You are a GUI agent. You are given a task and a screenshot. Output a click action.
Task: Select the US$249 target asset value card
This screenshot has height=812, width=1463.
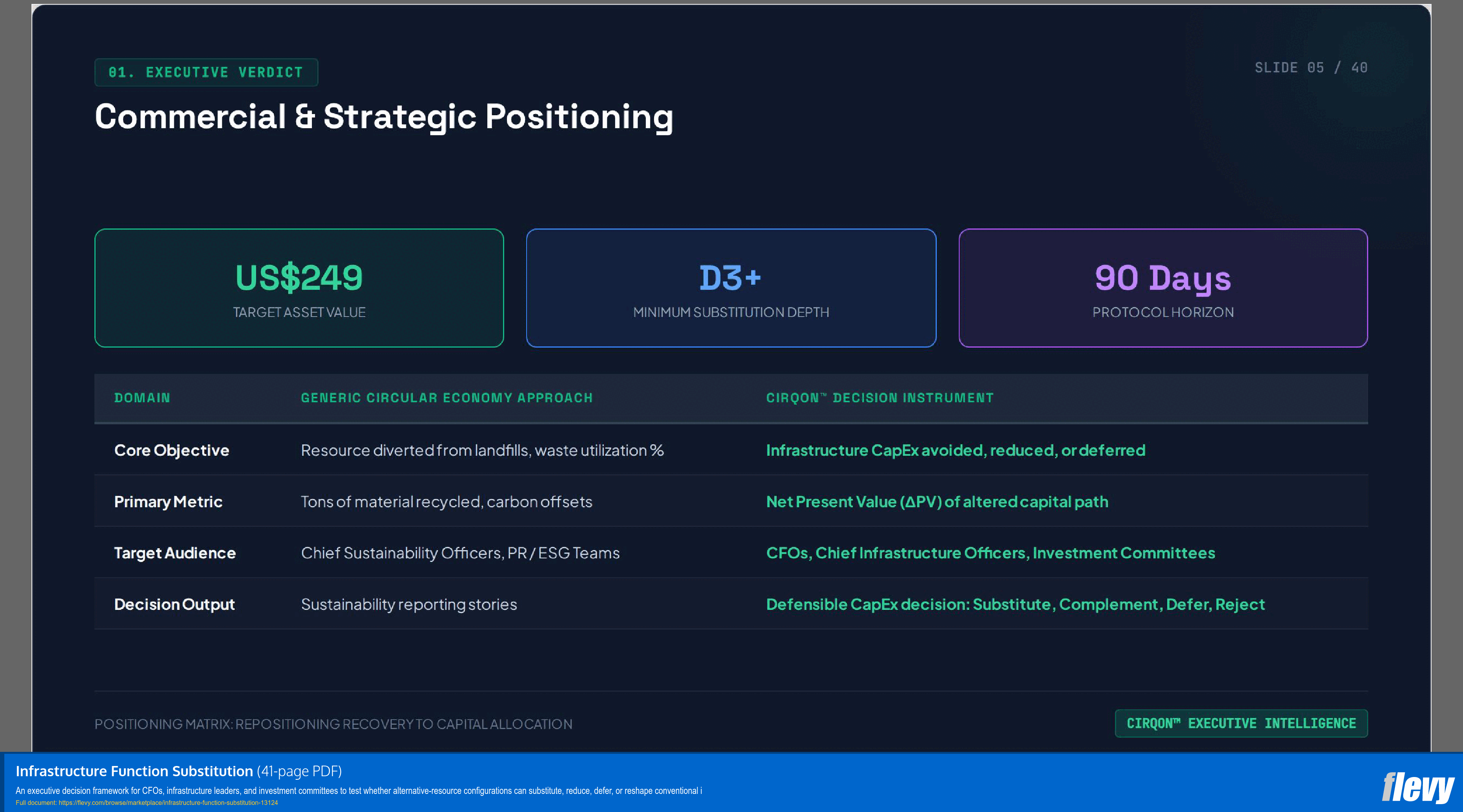pos(299,288)
